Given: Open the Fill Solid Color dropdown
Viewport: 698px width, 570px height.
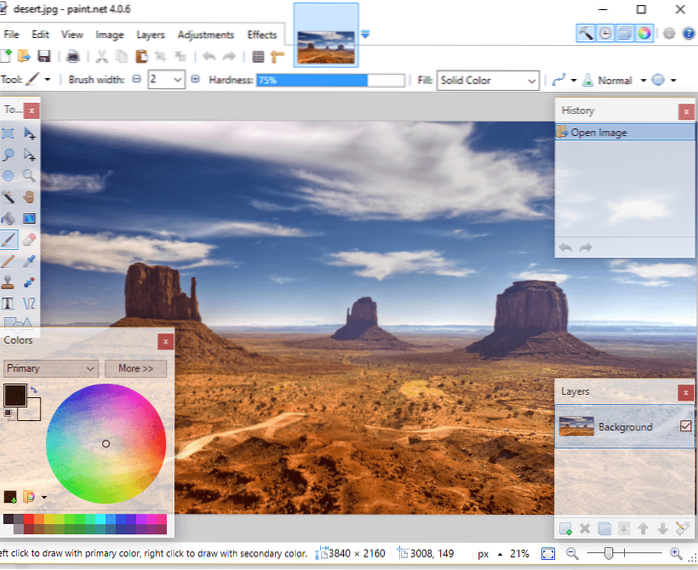Looking at the screenshot, I should [x=488, y=80].
